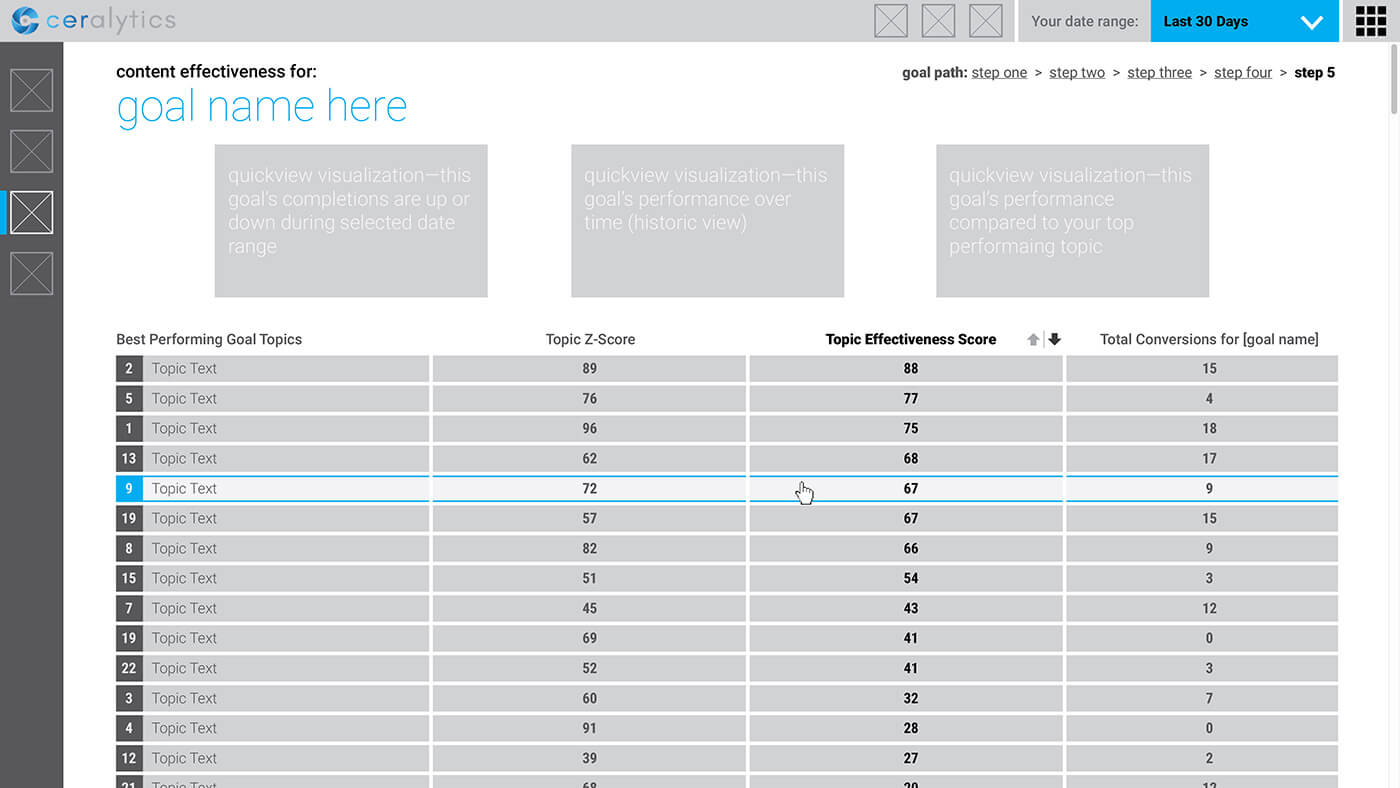Select the active third left sidebar icon
The height and width of the screenshot is (788, 1400).
(x=31, y=213)
